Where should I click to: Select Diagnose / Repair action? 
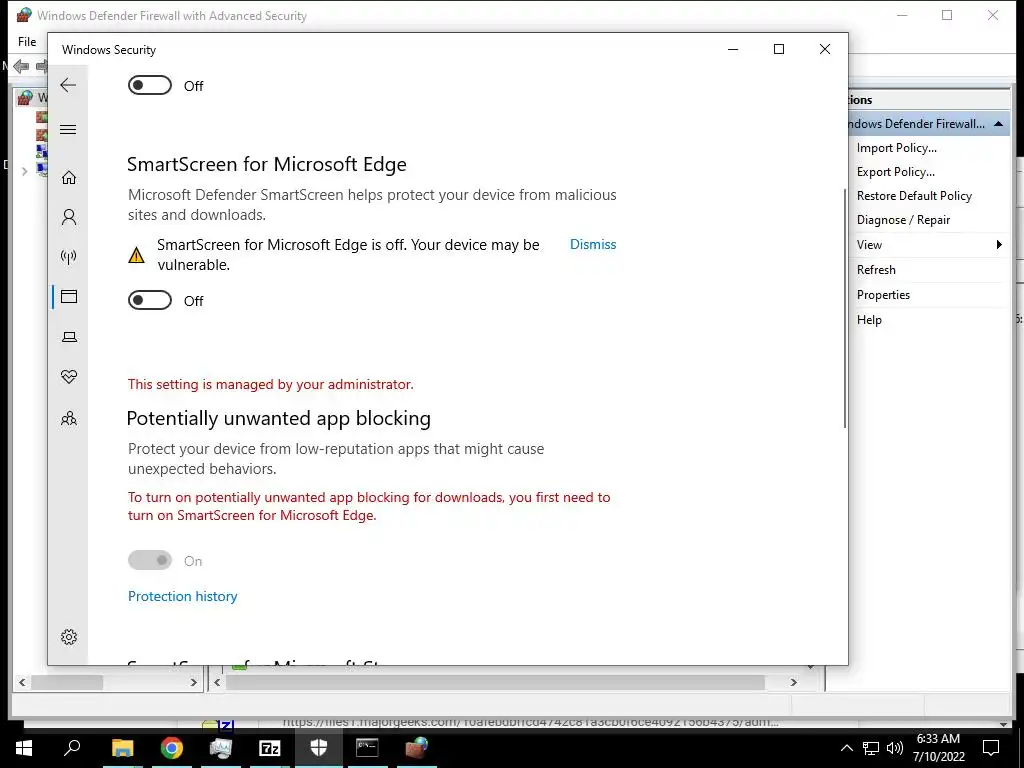pyautogui.click(x=903, y=220)
